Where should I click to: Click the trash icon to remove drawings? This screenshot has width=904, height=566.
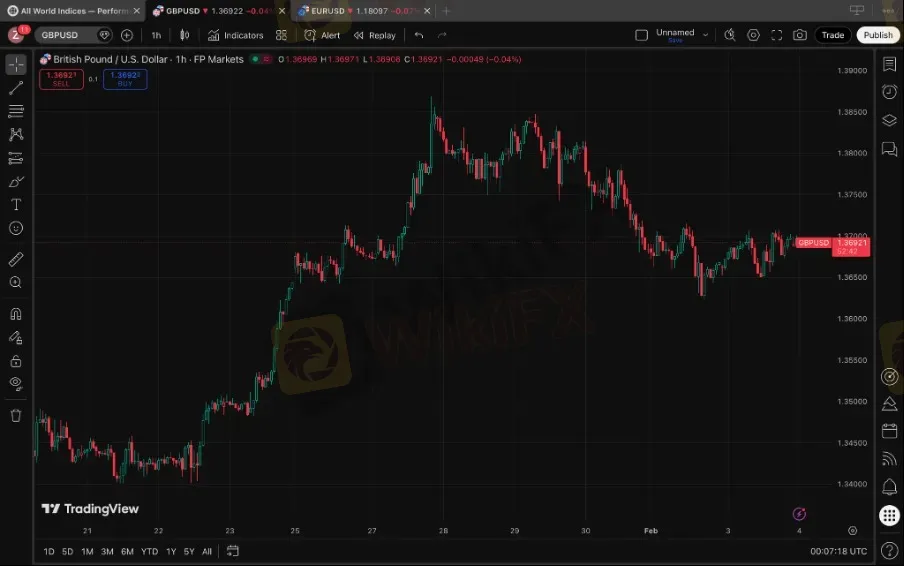coord(16,415)
